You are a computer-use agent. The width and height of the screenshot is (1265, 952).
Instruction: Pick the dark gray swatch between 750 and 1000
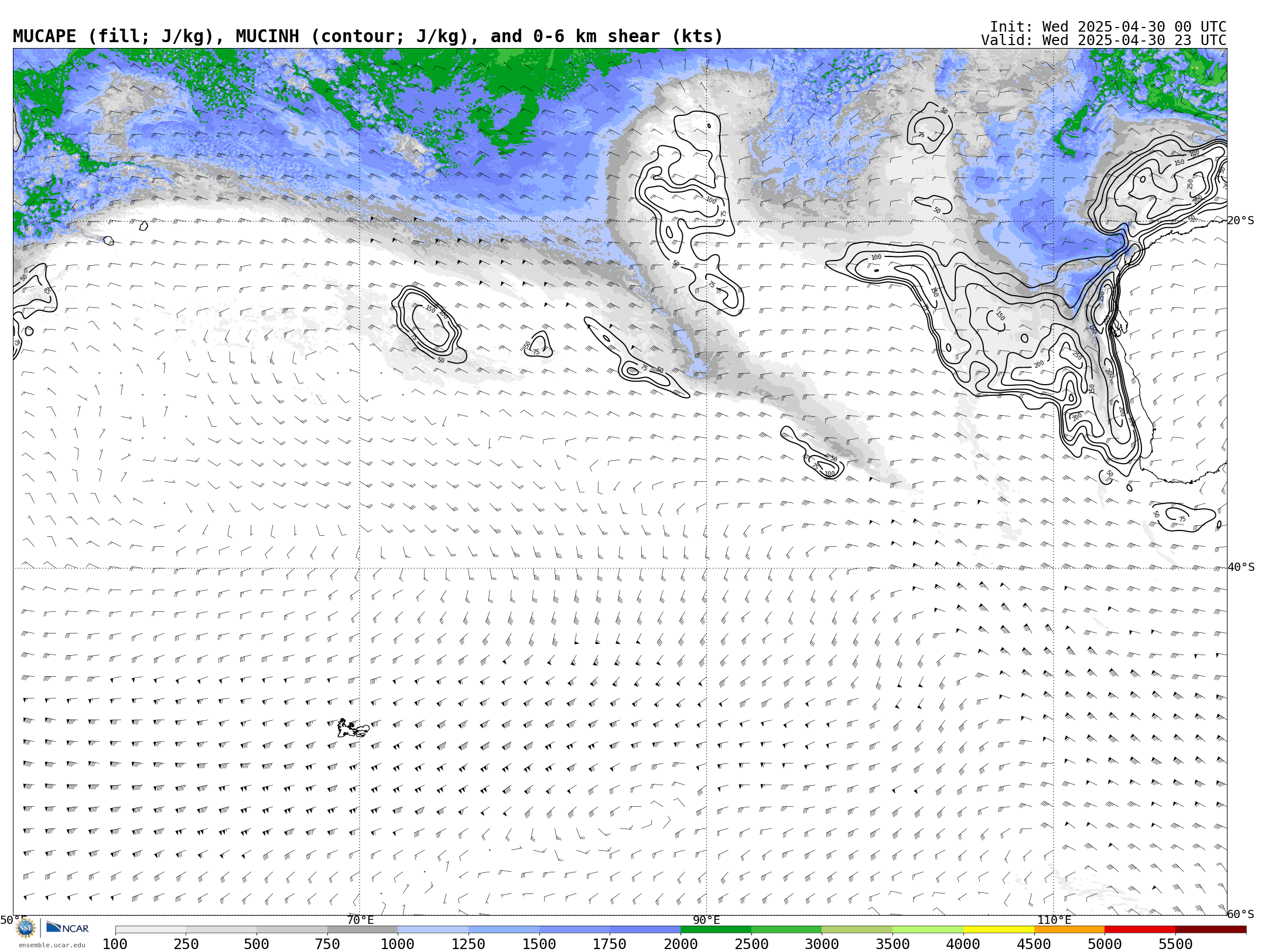363,930
